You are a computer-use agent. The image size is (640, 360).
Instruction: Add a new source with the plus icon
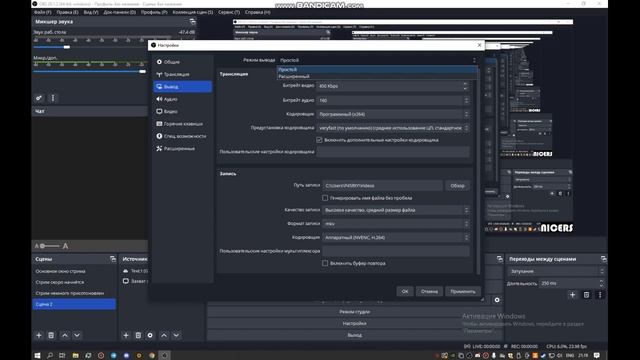[126, 335]
